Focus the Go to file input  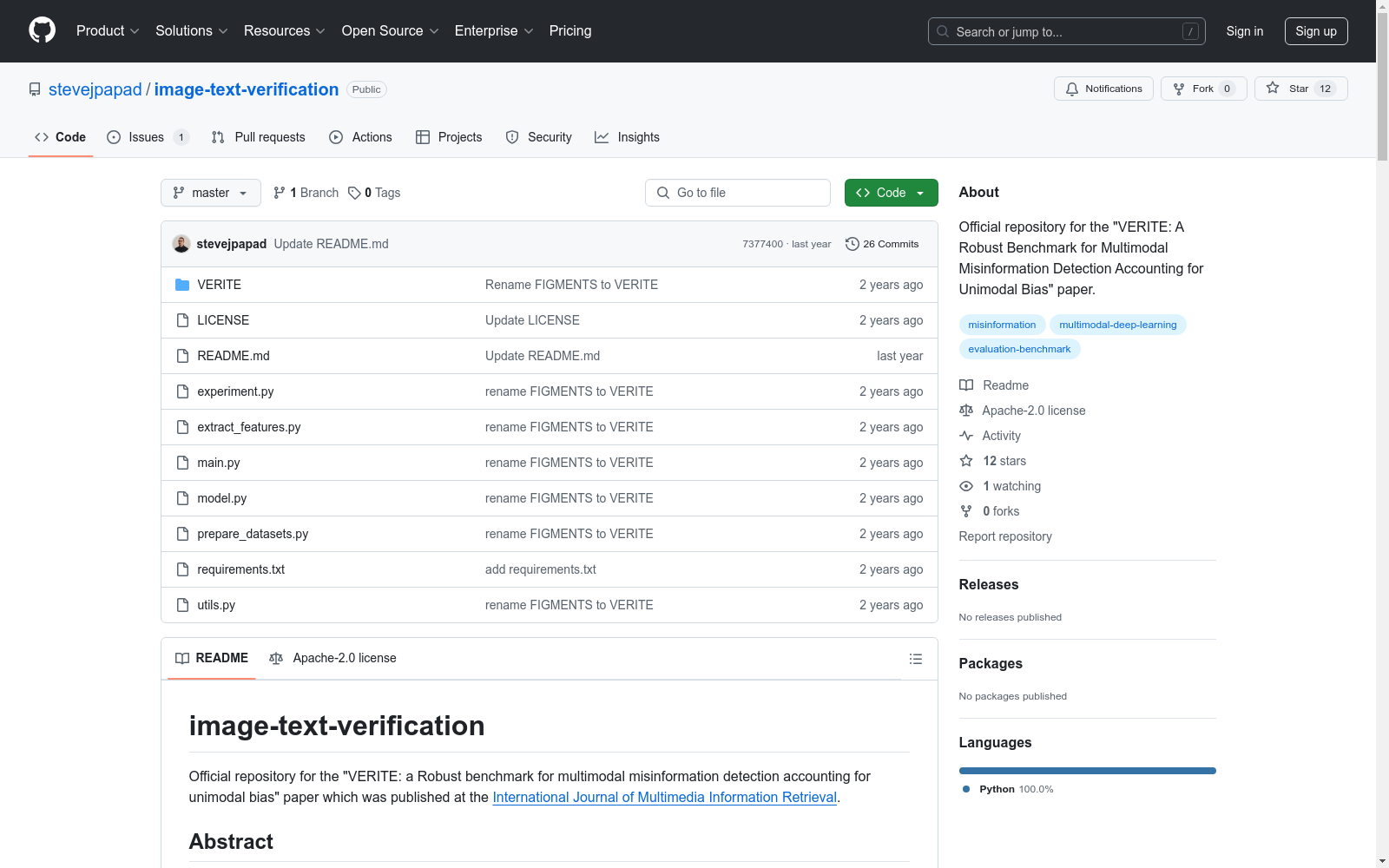click(738, 193)
